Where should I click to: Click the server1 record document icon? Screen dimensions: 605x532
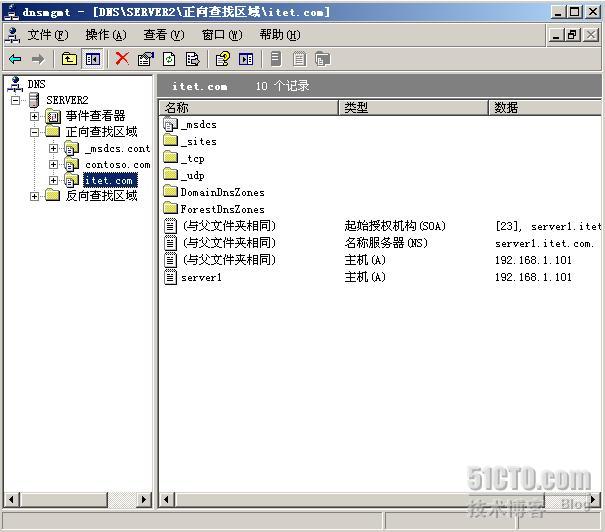tap(170, 277)
